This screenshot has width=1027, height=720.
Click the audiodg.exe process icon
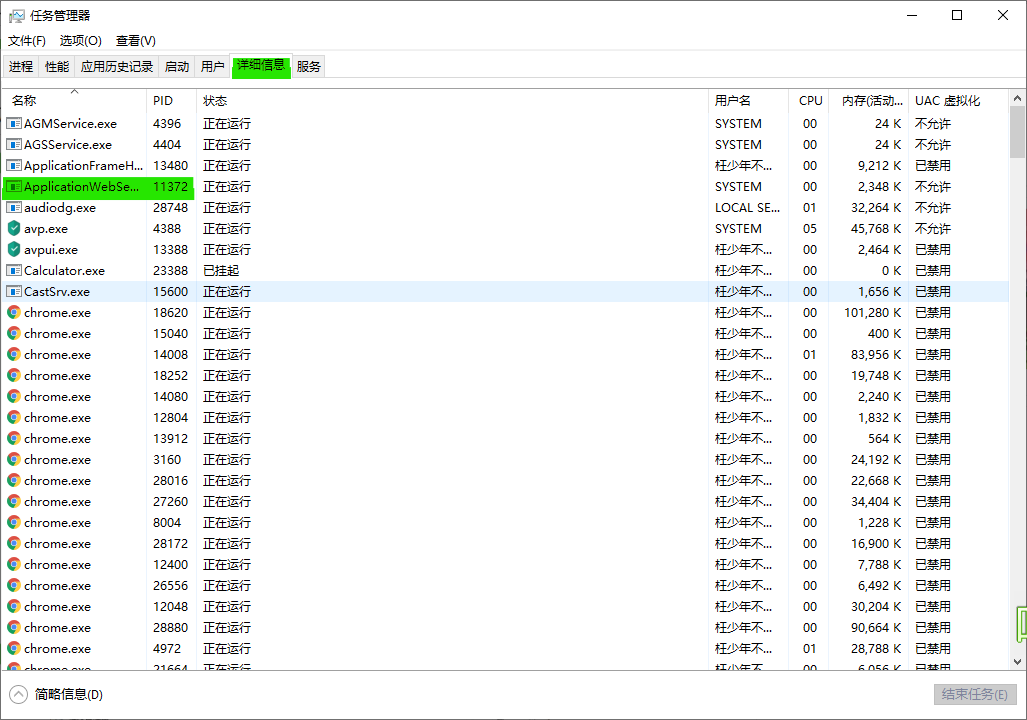click(x=14, y=207)
